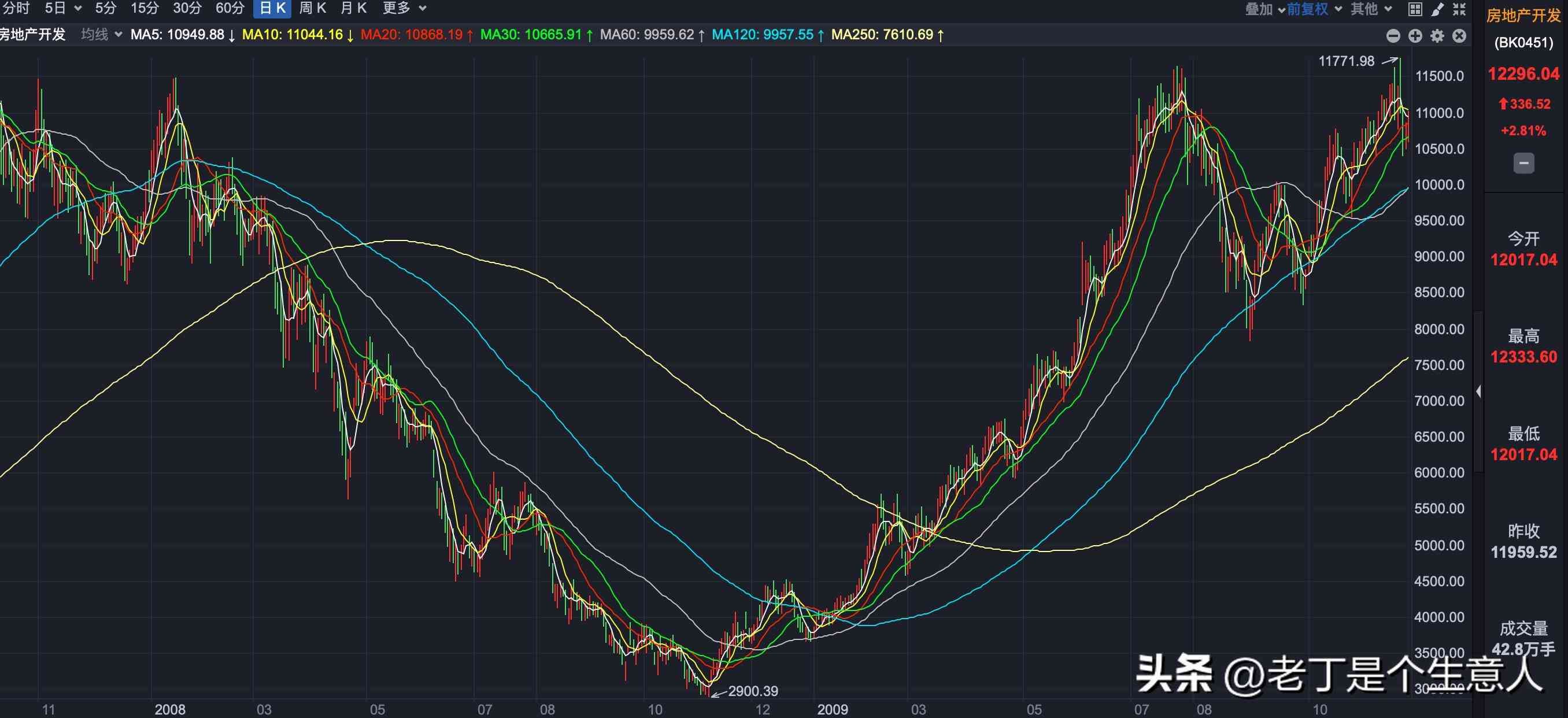This screenshot has width=1568, height=718.
Task: Zoom in chart with plus circle icon
Action: coord(1415,36)
